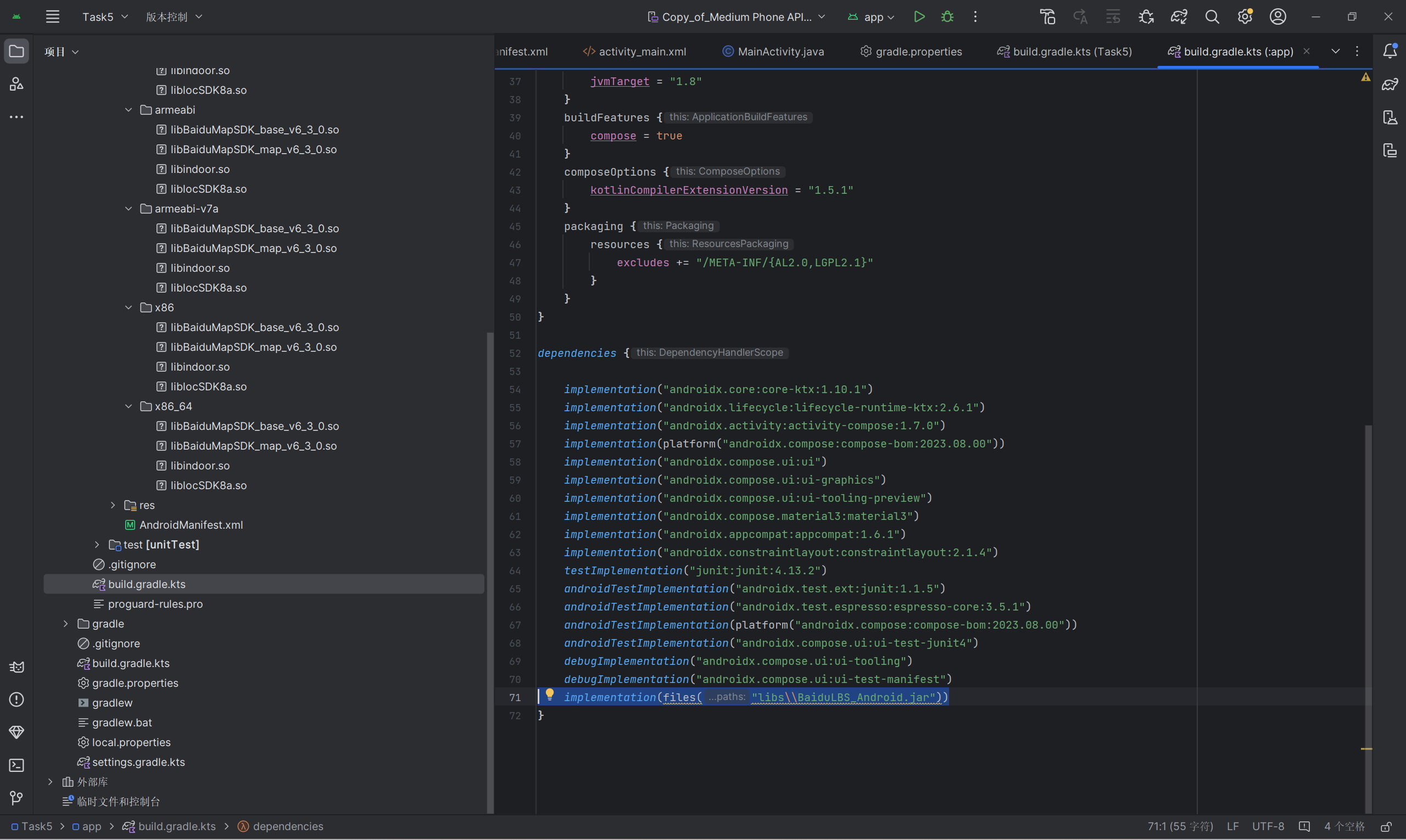Open the Notifications bell panel

(1390, 51)
